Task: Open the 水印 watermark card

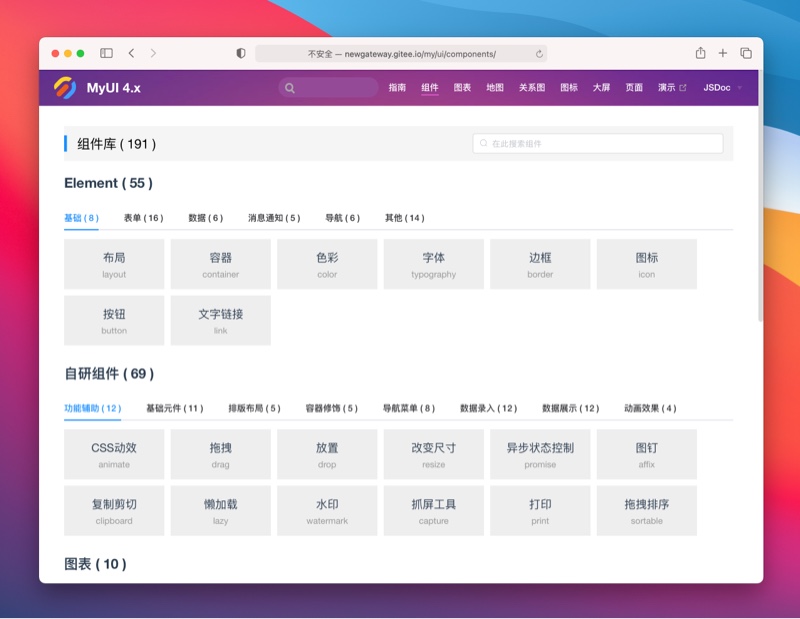Action: coord(327,510)
